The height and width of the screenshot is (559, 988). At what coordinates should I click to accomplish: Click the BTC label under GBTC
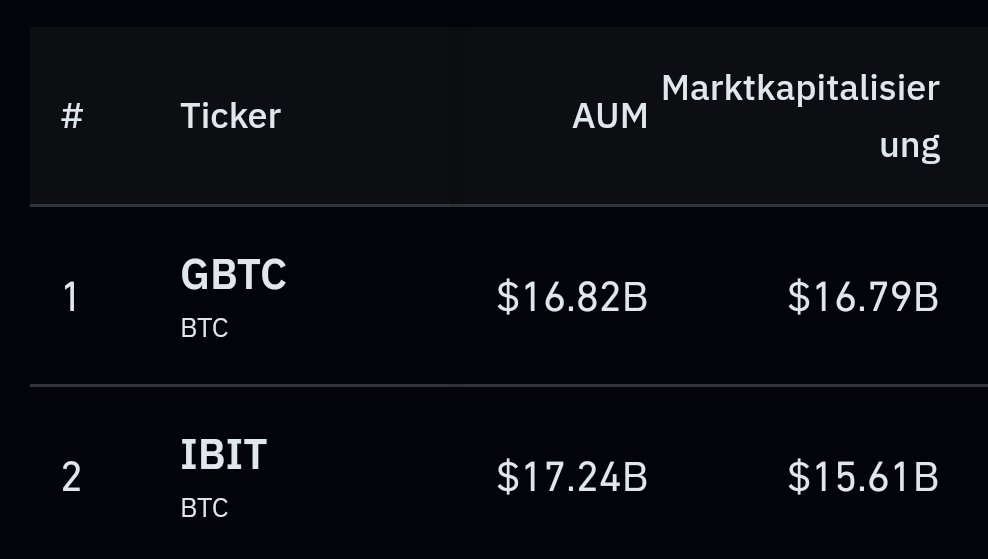pos(204,328)
